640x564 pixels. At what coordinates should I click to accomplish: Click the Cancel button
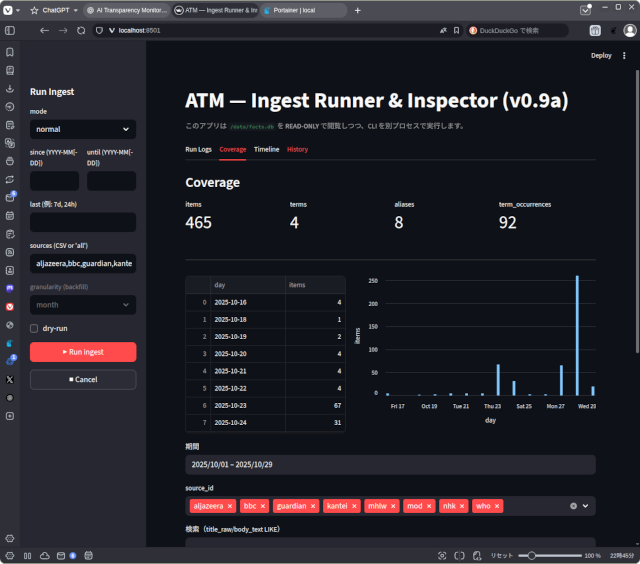tap(83, 379)
